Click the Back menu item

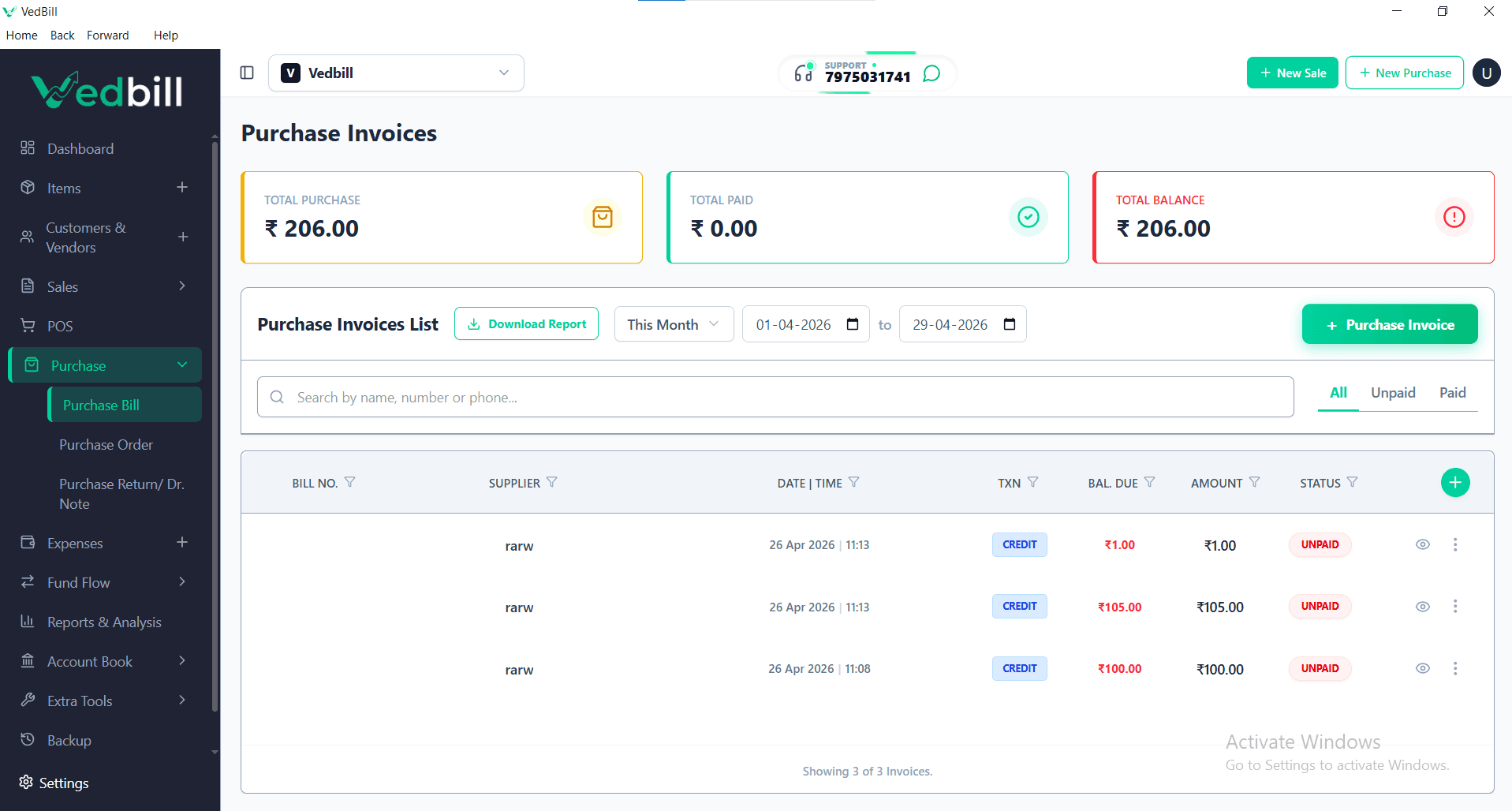click(62, 35)
